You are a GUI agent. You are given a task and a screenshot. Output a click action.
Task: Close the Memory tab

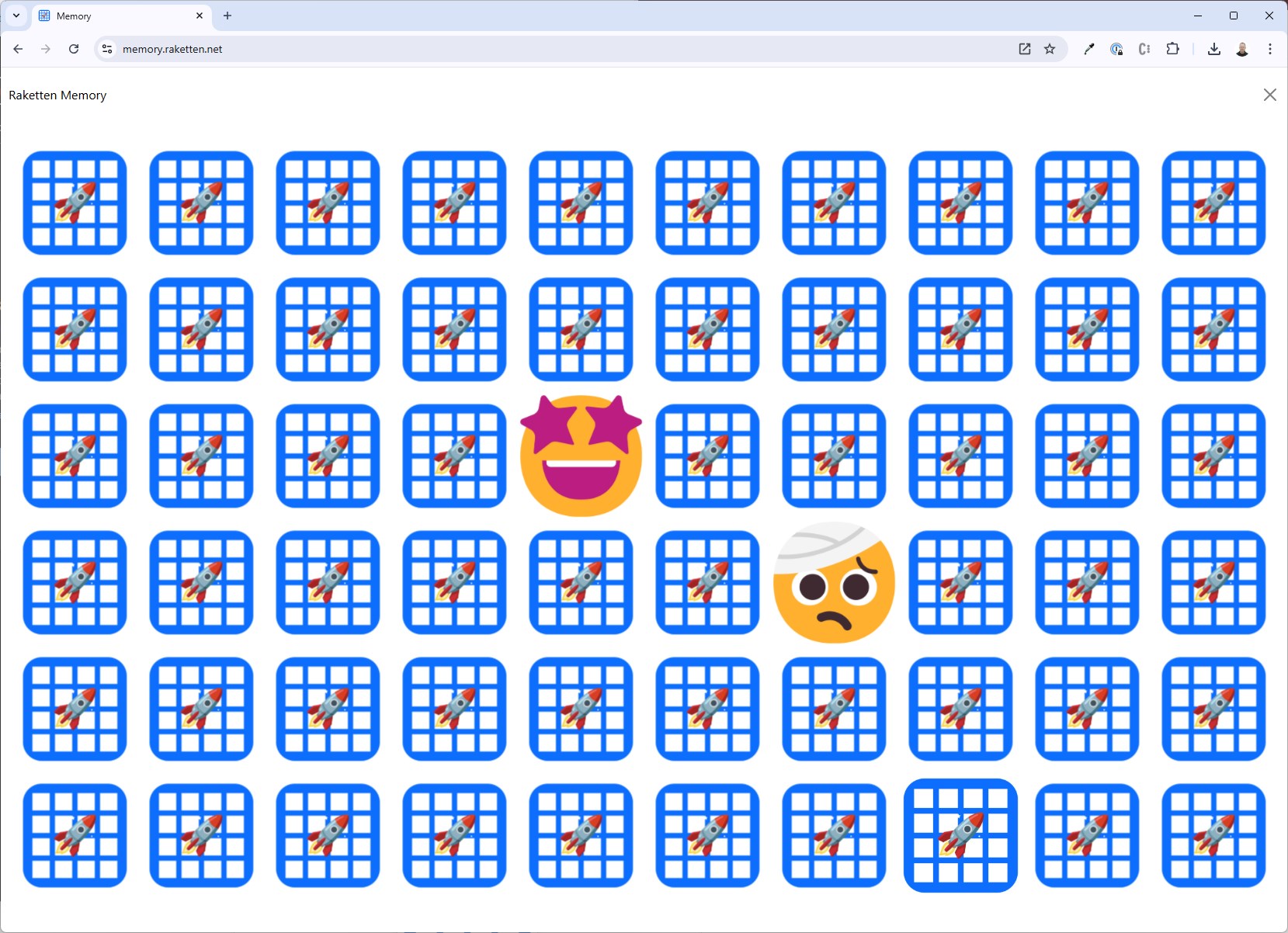[x=200, y=16]
